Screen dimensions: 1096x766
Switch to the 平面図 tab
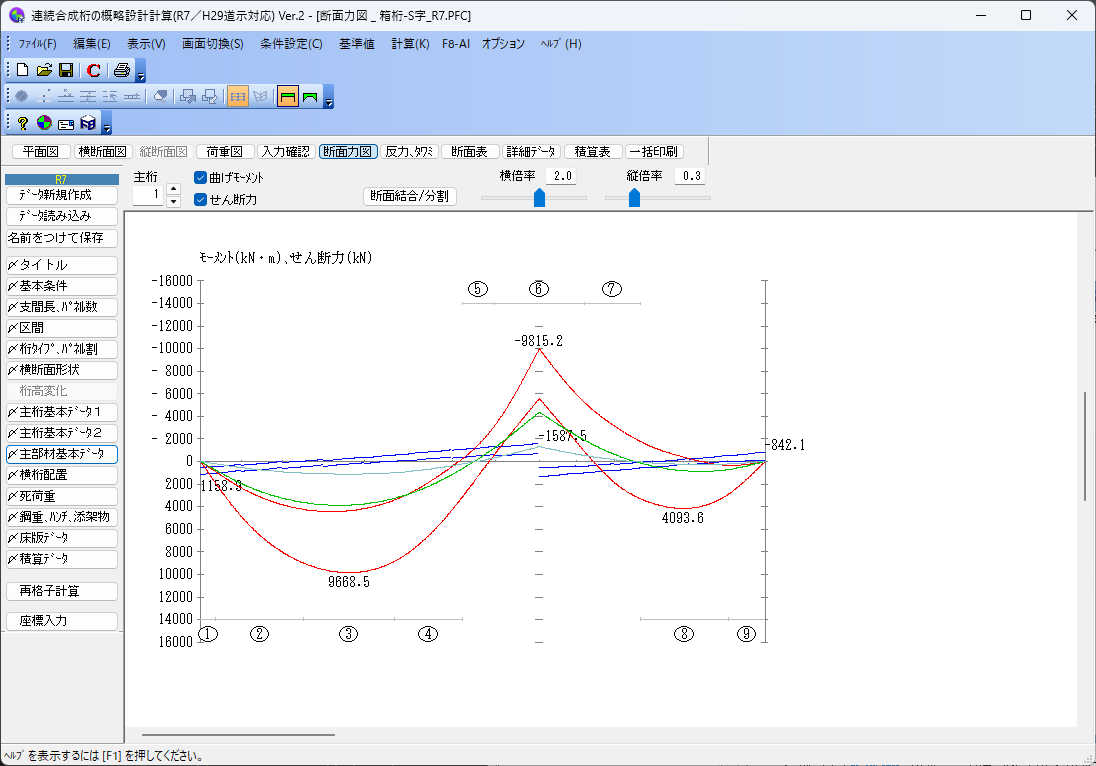tap(41, 152)
